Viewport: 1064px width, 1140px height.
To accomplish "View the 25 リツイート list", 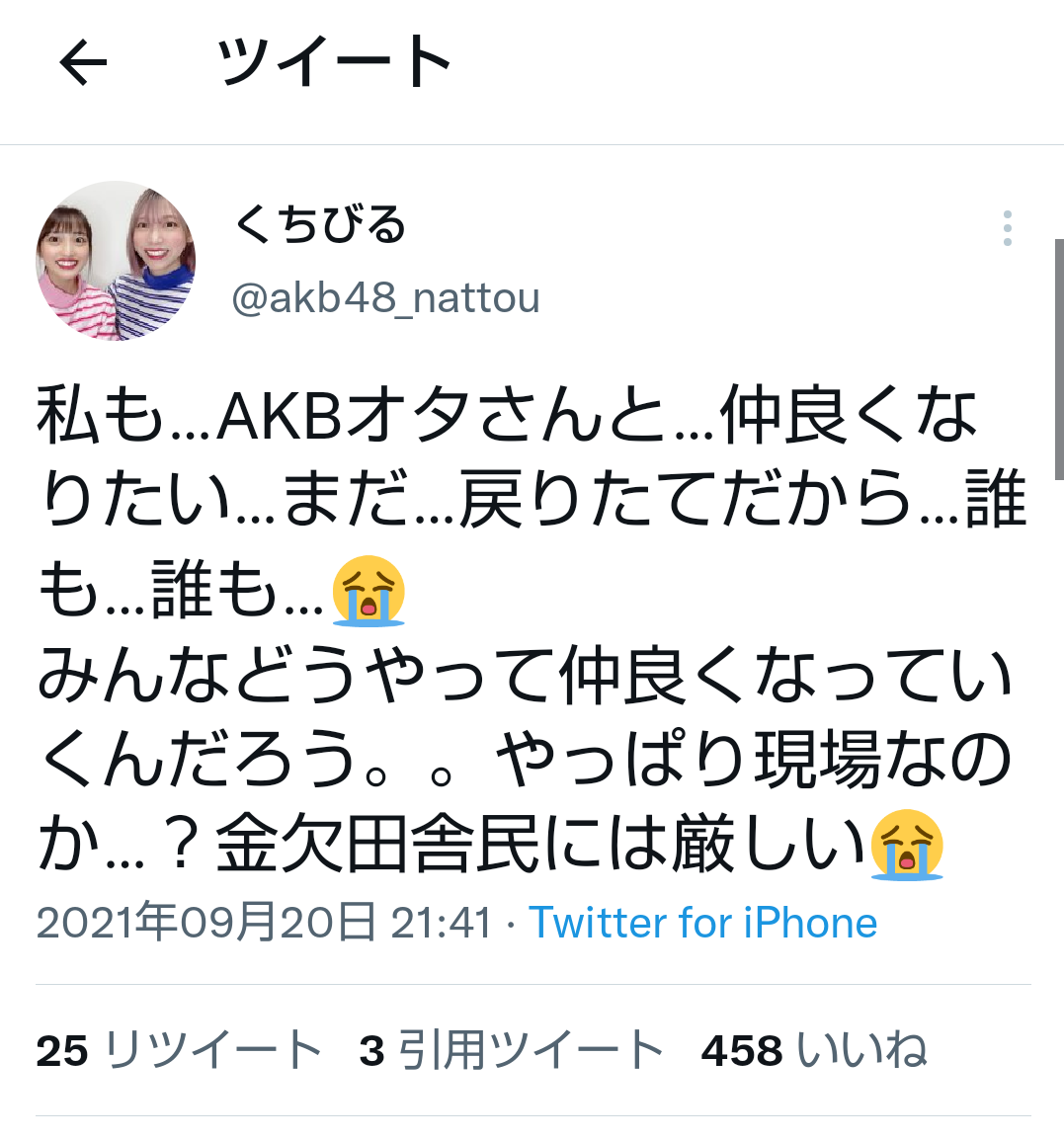I will [x=179, y=1050].
